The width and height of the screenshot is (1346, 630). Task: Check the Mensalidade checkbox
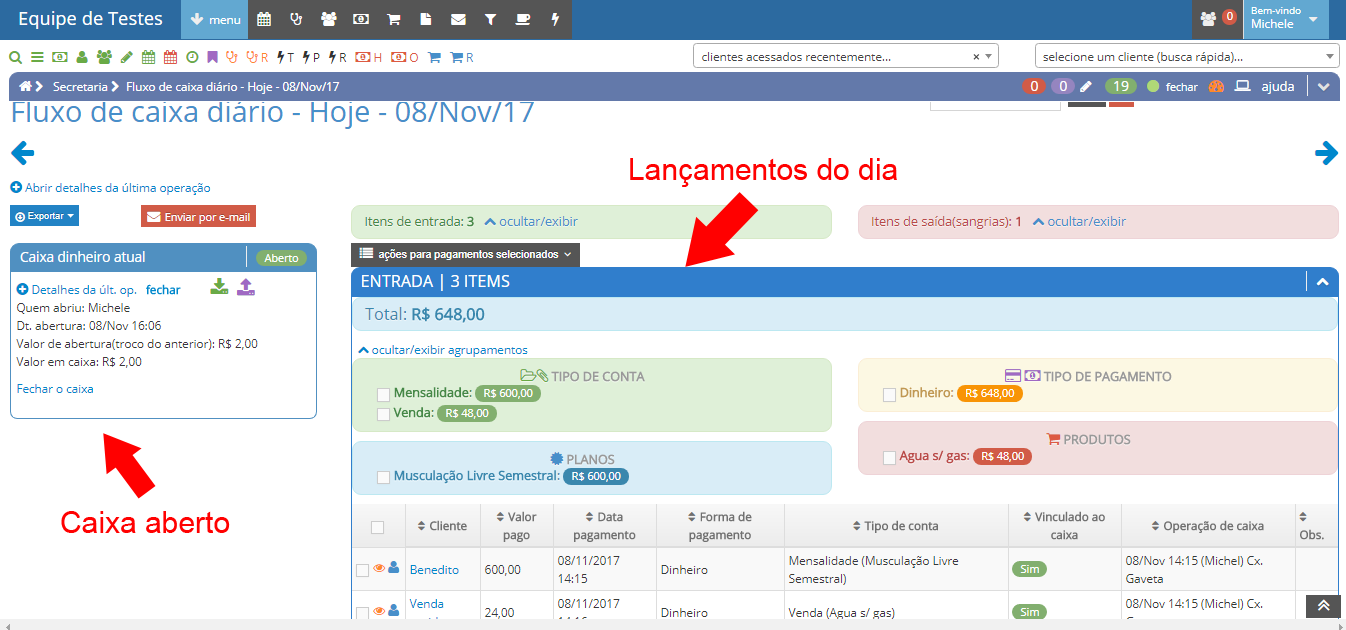click(383, 394)
